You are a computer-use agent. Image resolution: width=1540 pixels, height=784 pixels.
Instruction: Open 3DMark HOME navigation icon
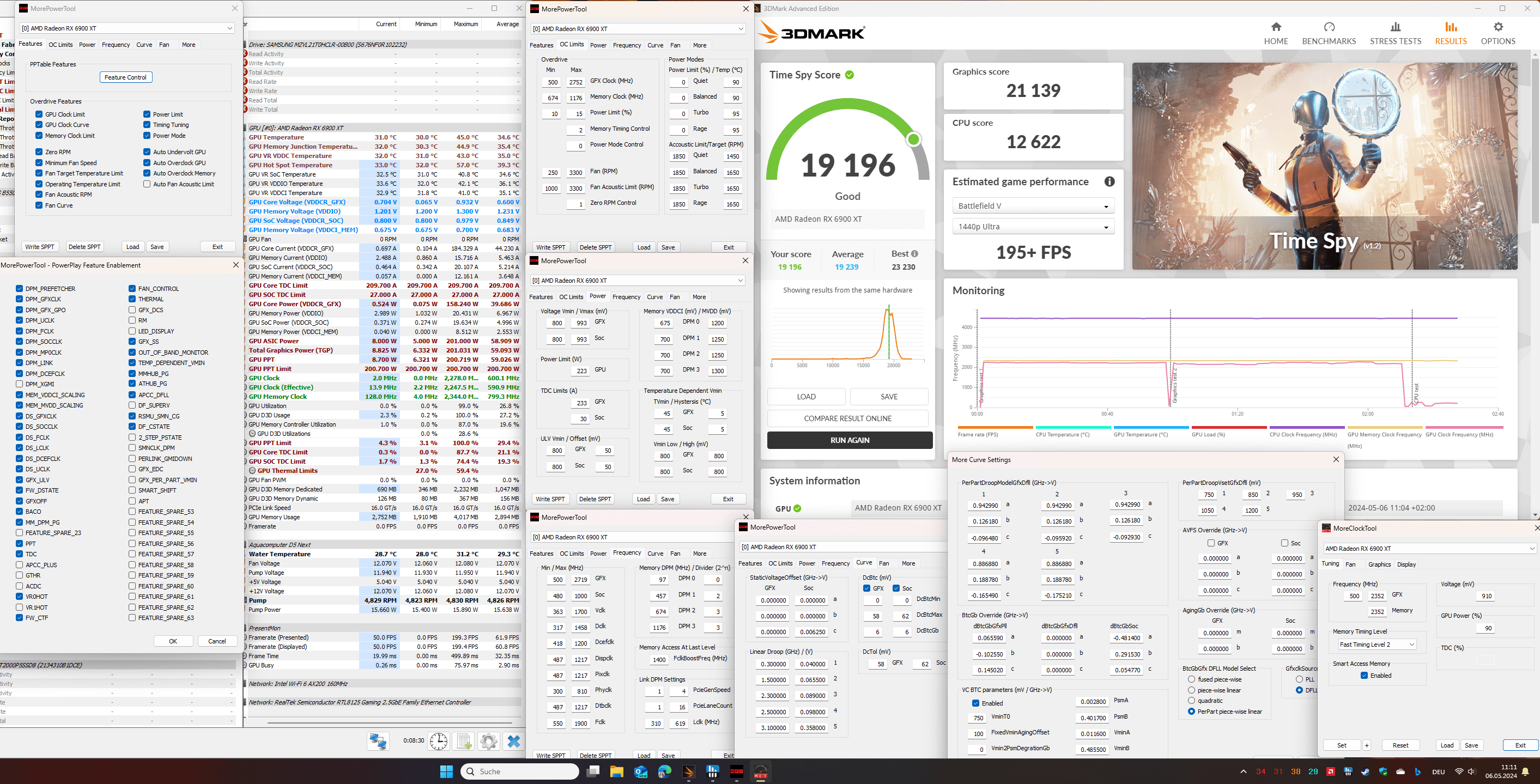[1276, 27]
